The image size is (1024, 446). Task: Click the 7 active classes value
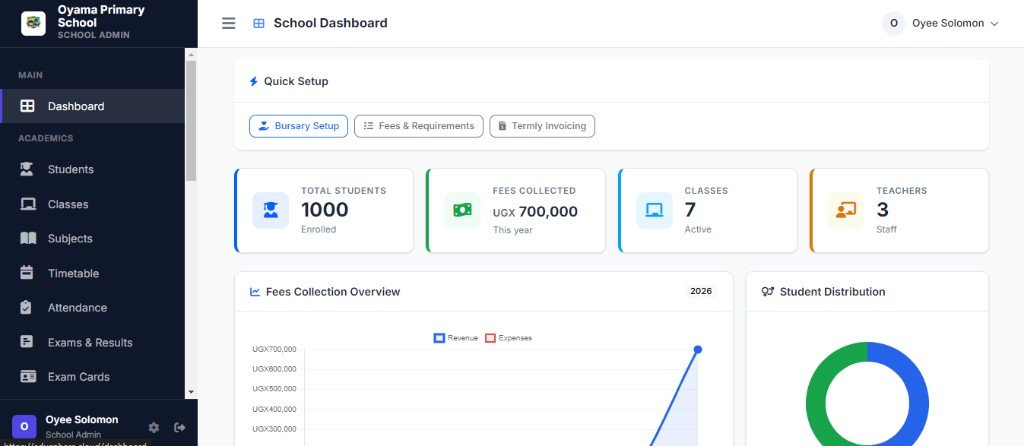click(690, 210)
